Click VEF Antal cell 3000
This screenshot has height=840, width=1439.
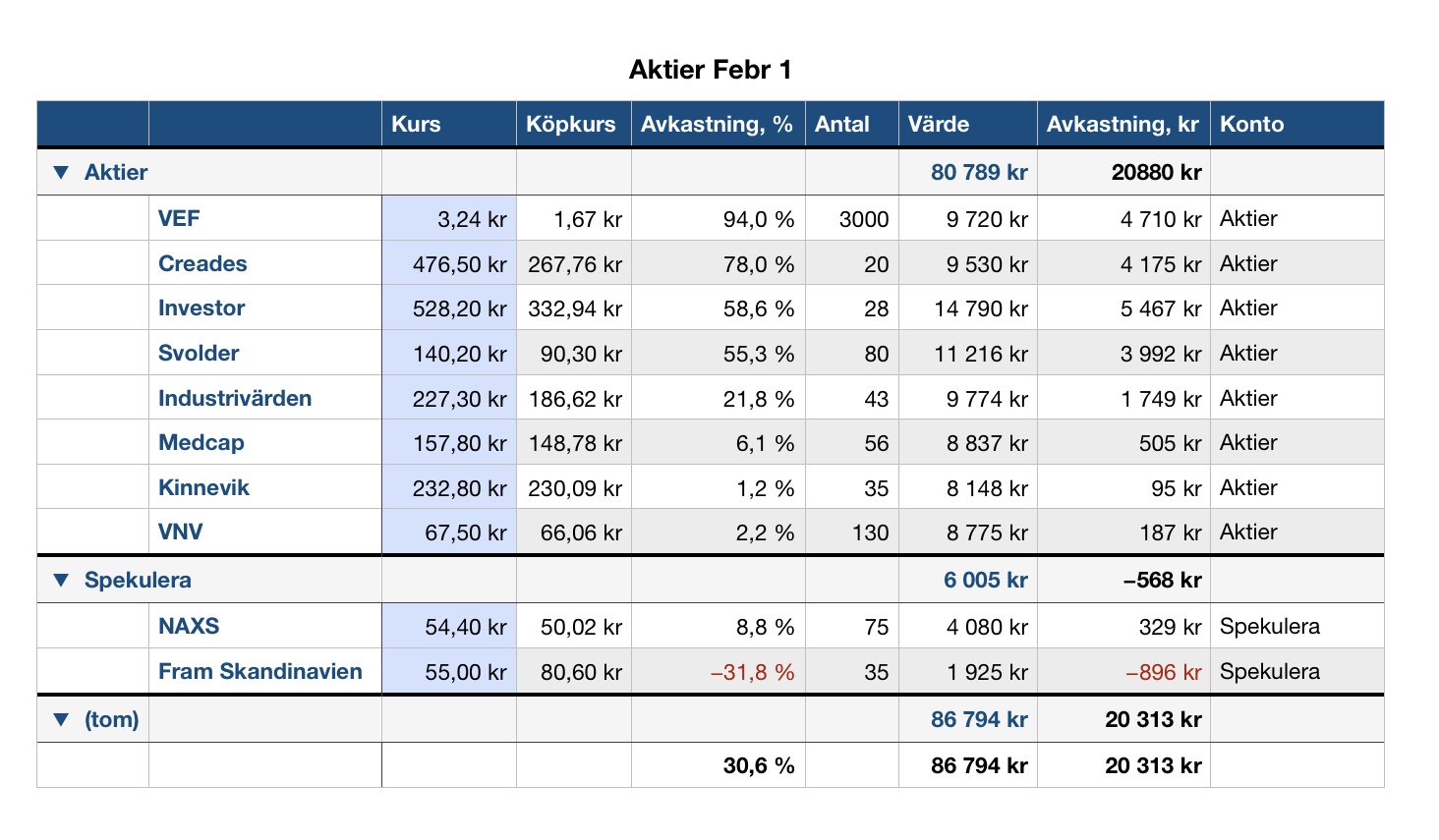click(852, 218)
